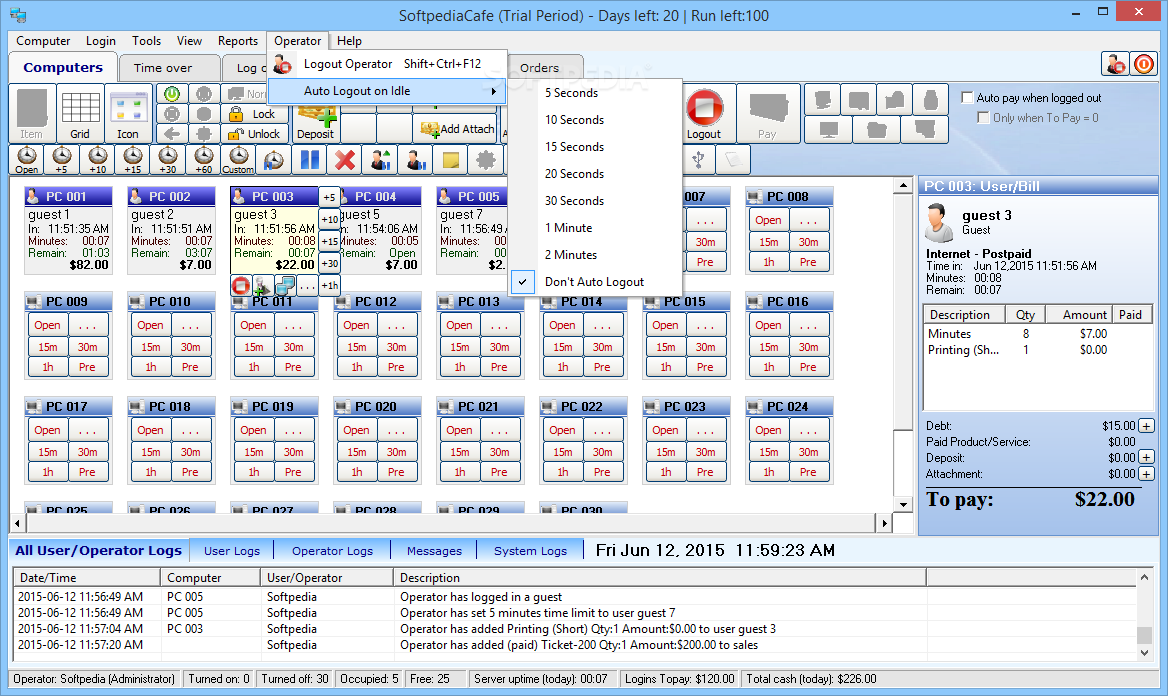
Task: Choose 10 Seconds auto logout
Action: [x=594, y=119]
